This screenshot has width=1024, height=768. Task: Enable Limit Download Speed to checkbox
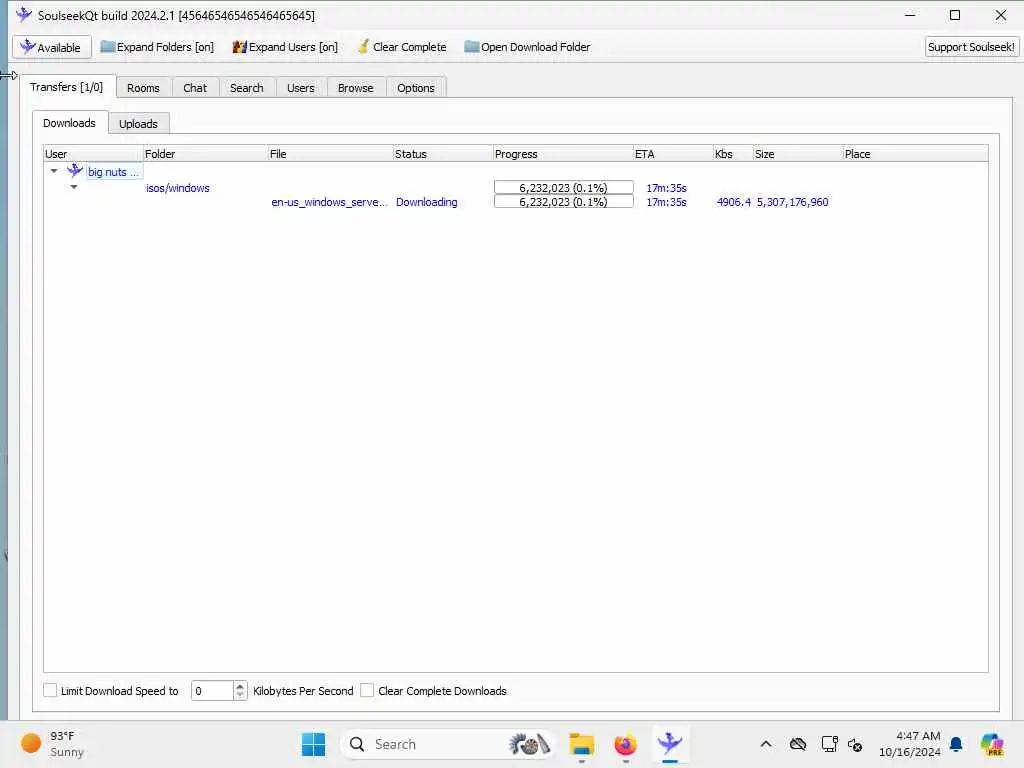[50, 690]
